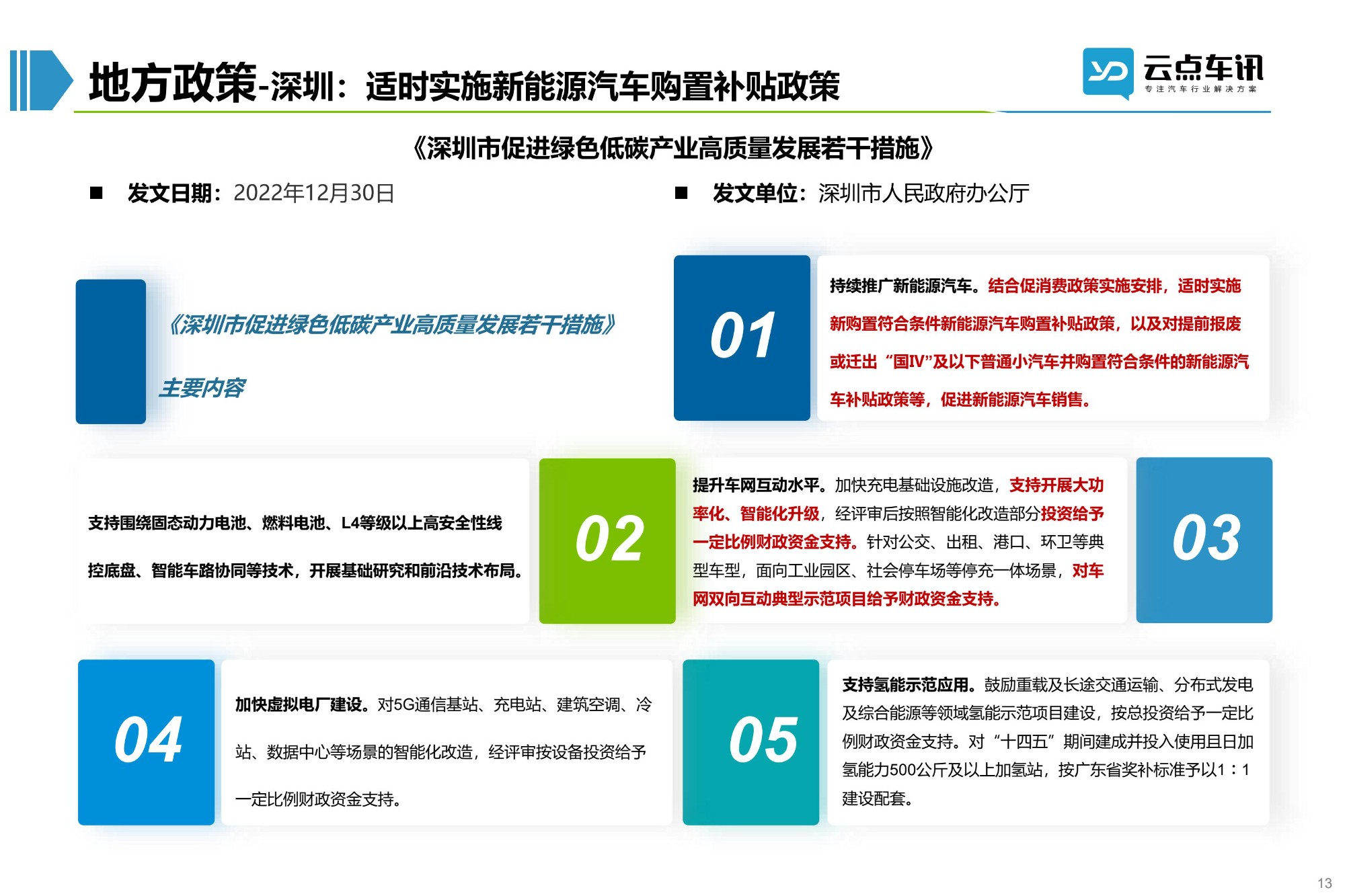Click the 云点车讯 YD logo icon
This screenshot has width=1345, height=896.
click(1108, 73)
